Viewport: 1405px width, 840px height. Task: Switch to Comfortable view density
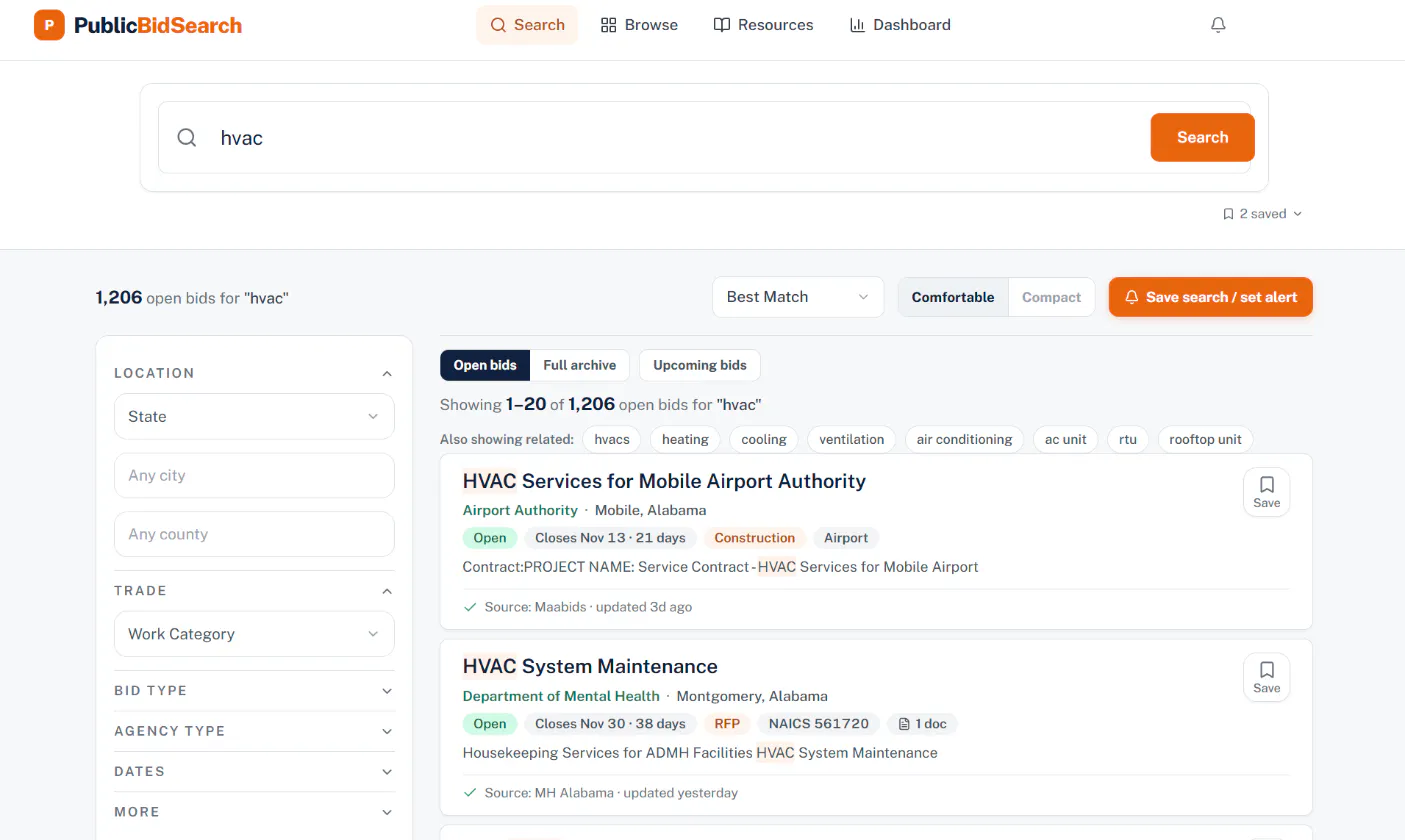point(953,297)
